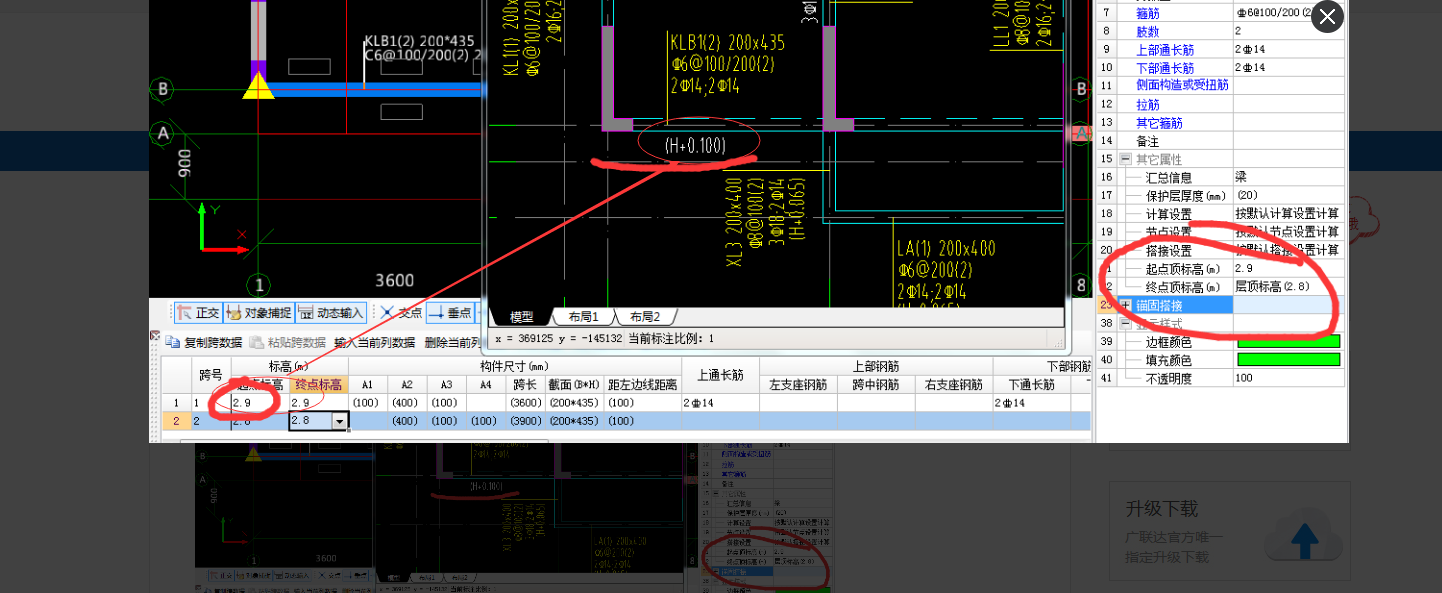This screenshot has width=1442, height=593.
Task: Select the 箍筋 property row
Action: (1221, 13)
